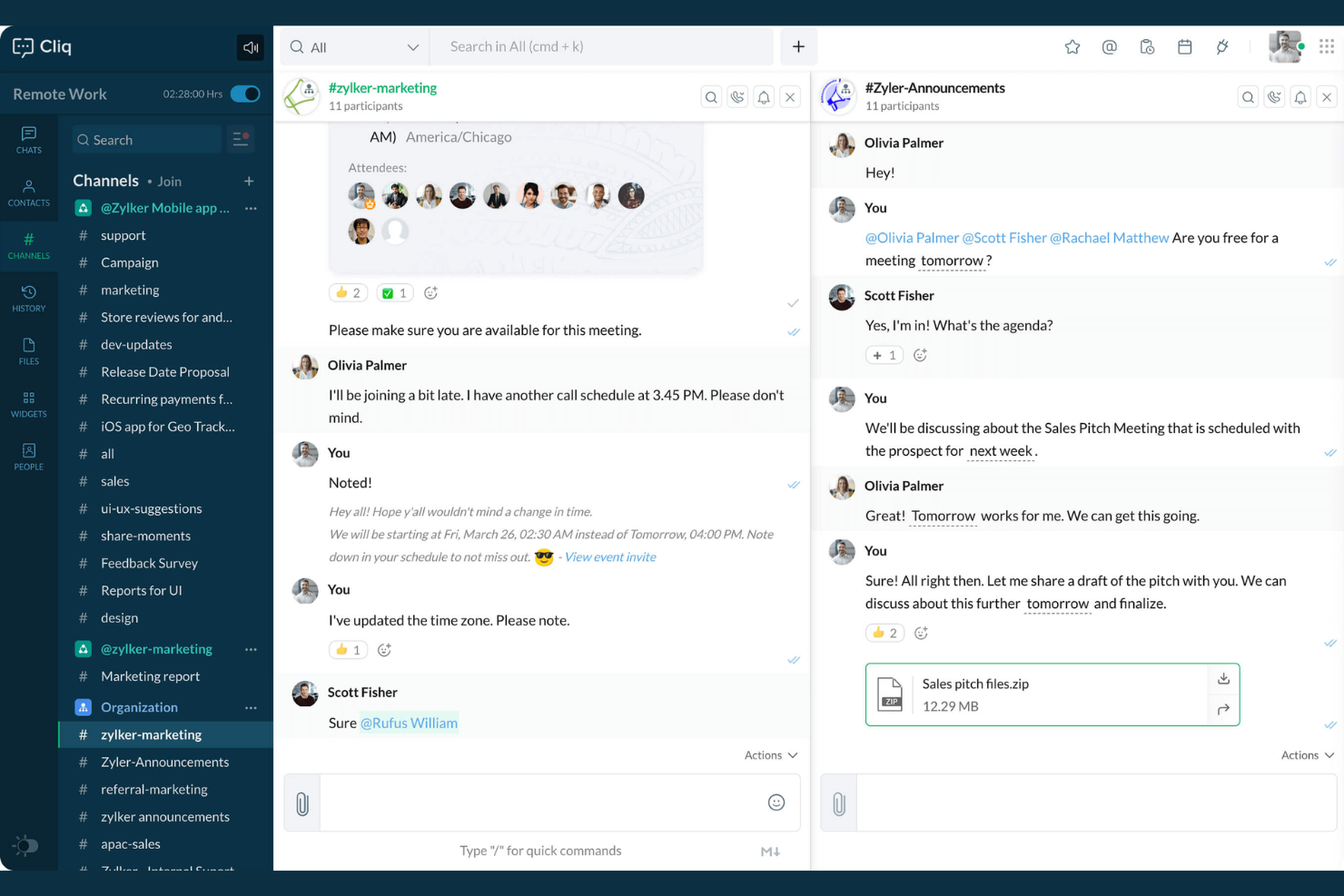Close the #zylker-marketing chat panel
The height and width of the screenshot is (896, 1344).
(x=790, y=97)
